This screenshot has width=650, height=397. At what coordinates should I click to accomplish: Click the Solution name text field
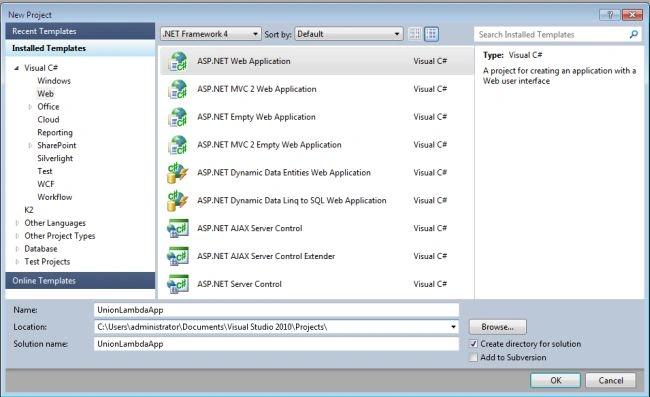tap(276, 344)
